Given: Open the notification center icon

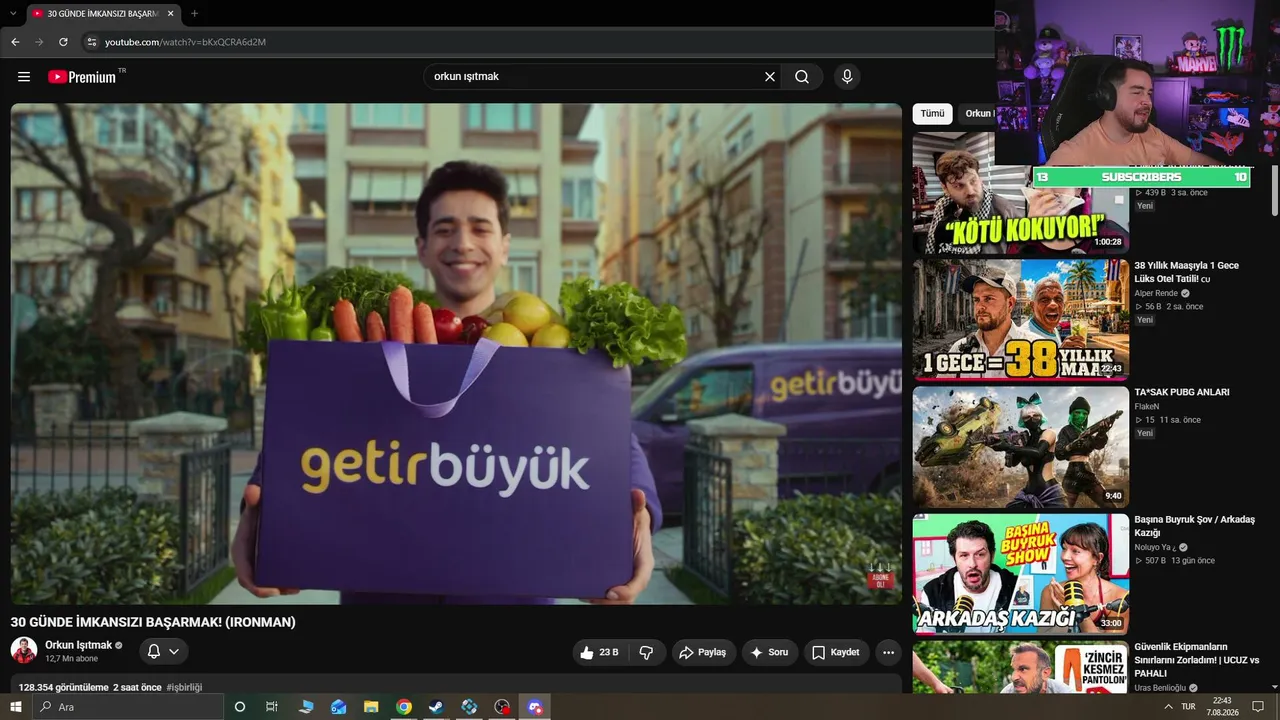Looking at the screenshot, I should pos(1258,707).
